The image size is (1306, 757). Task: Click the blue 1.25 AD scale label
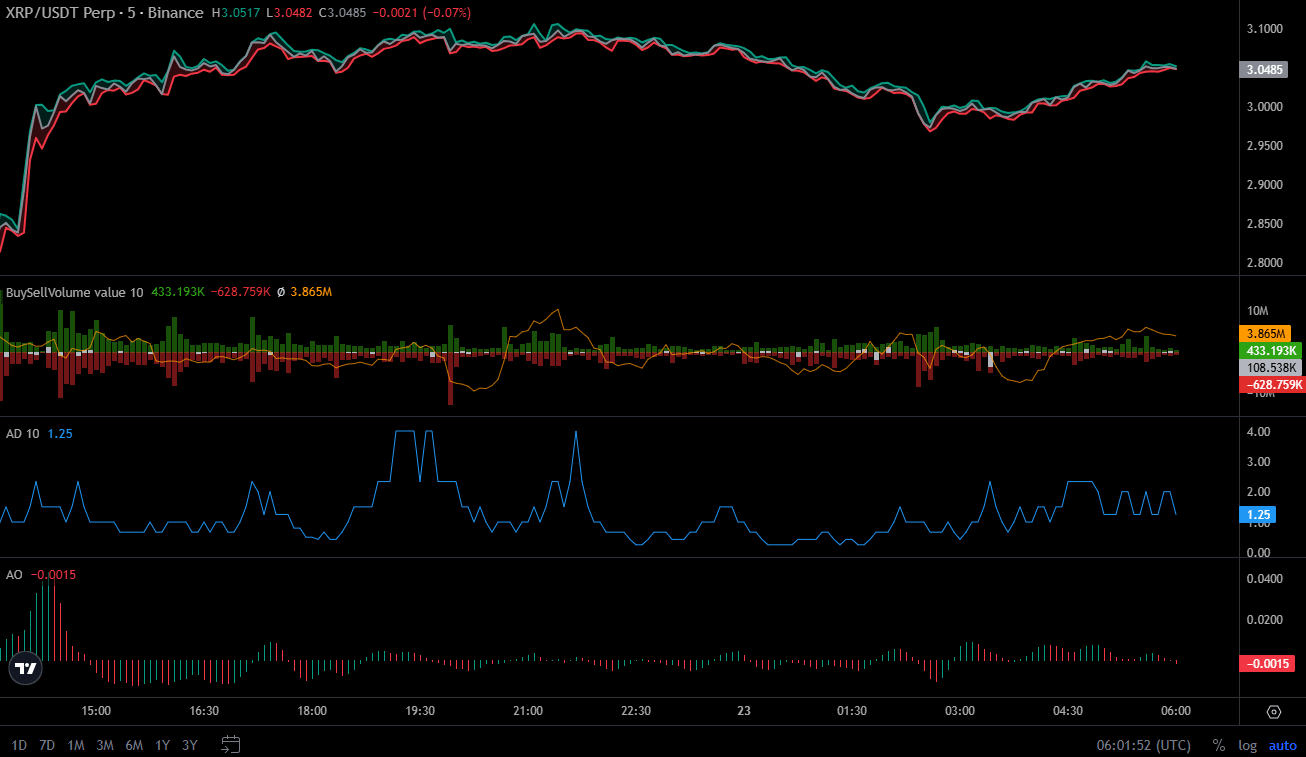(1257, 516)
